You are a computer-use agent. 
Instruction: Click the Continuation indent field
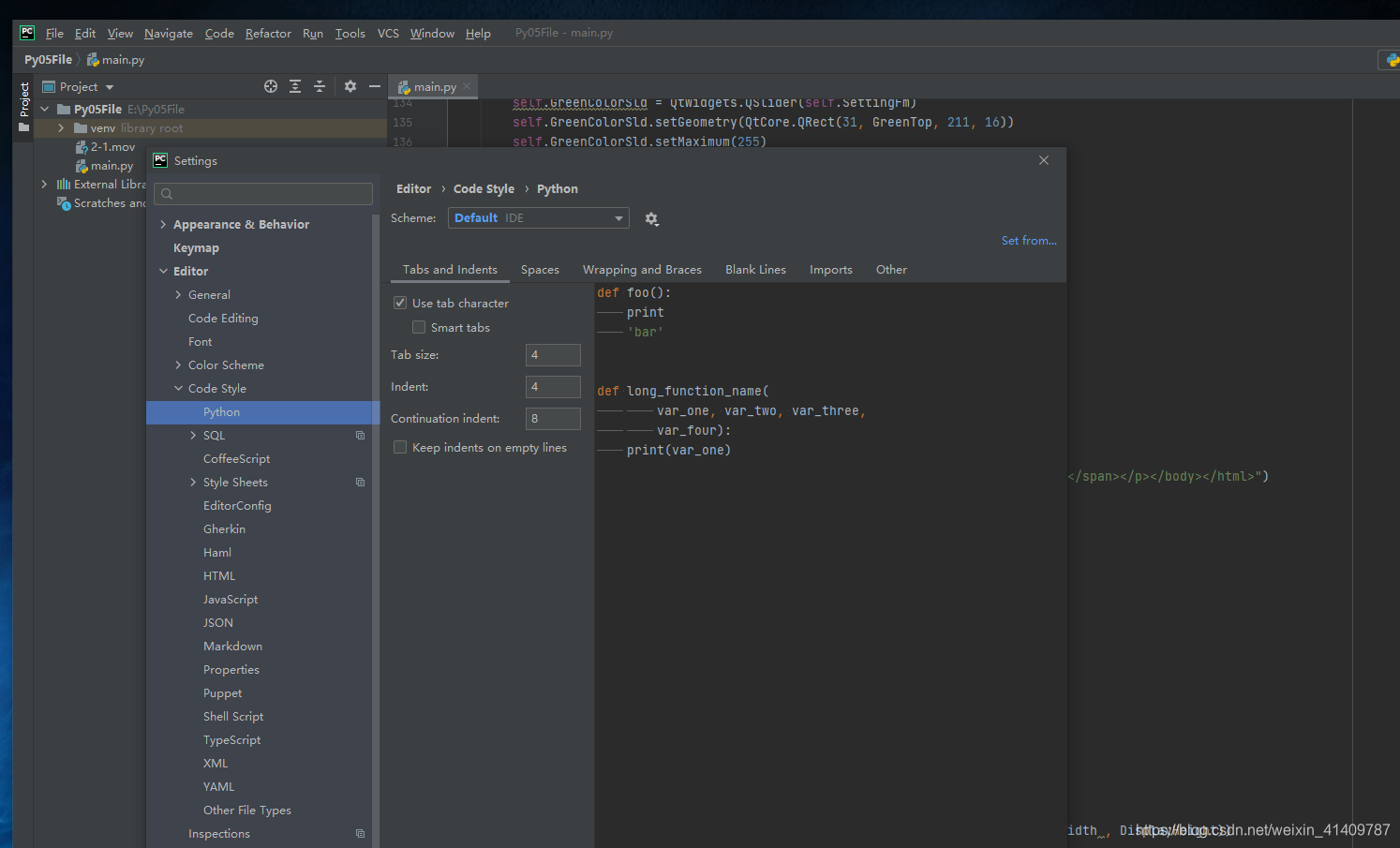553,418
